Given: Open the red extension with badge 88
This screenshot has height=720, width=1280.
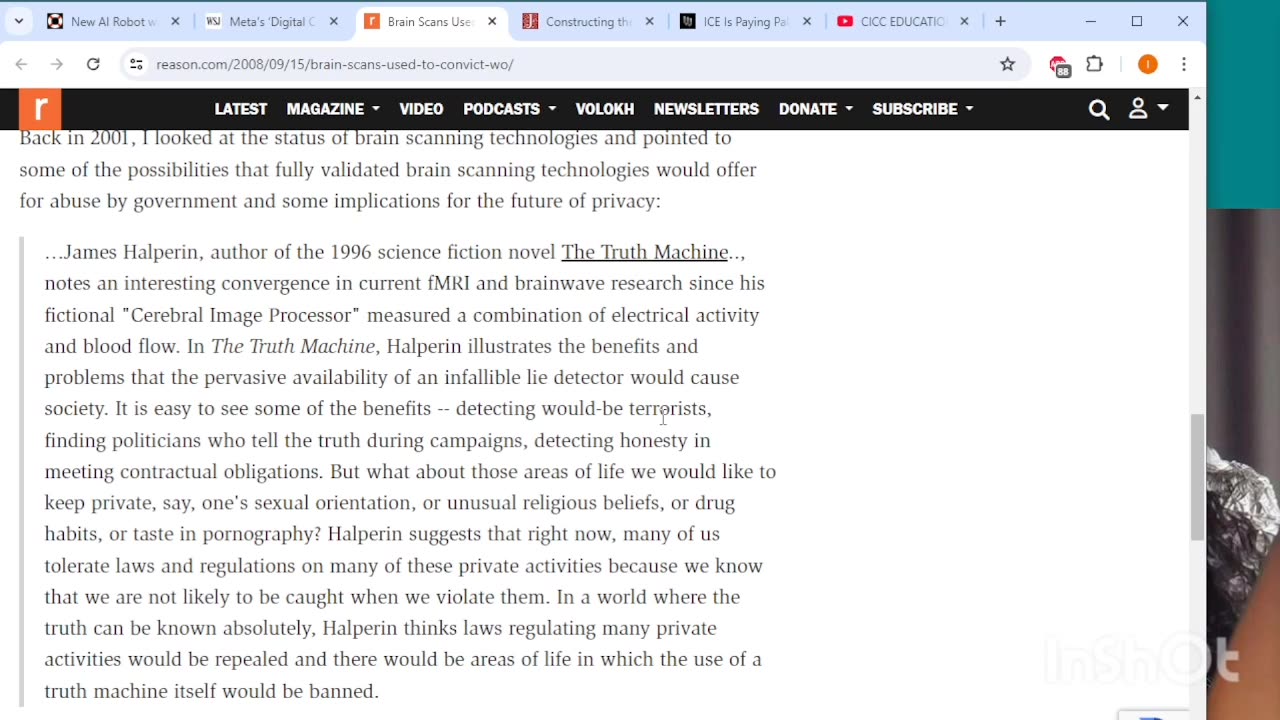Looking at the screenshot, I should pyautogui.click(x=1059, y=66).
